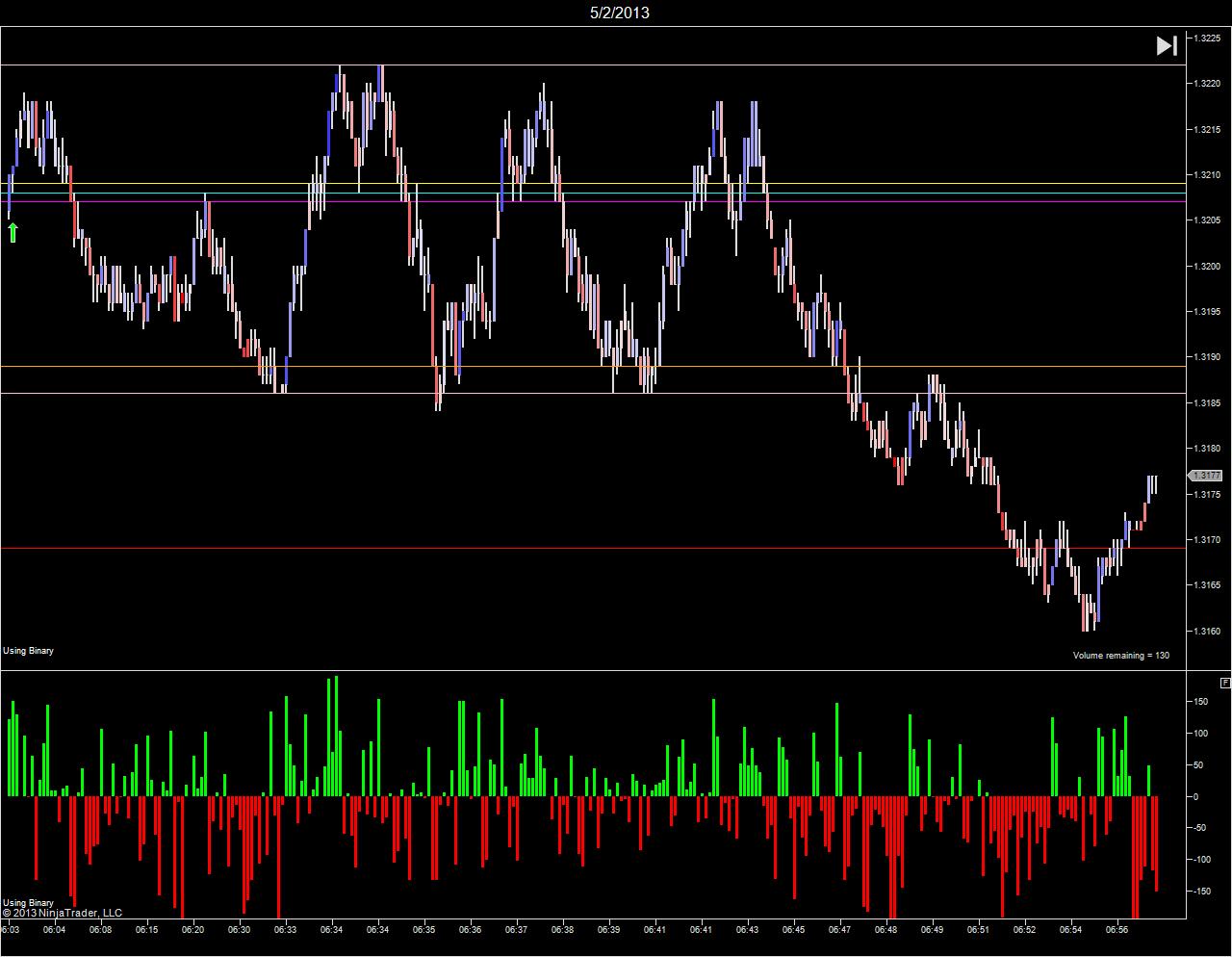Click the 06:48 time axis label
Viewport: 1232px width, 957px height.
point(885,930)
